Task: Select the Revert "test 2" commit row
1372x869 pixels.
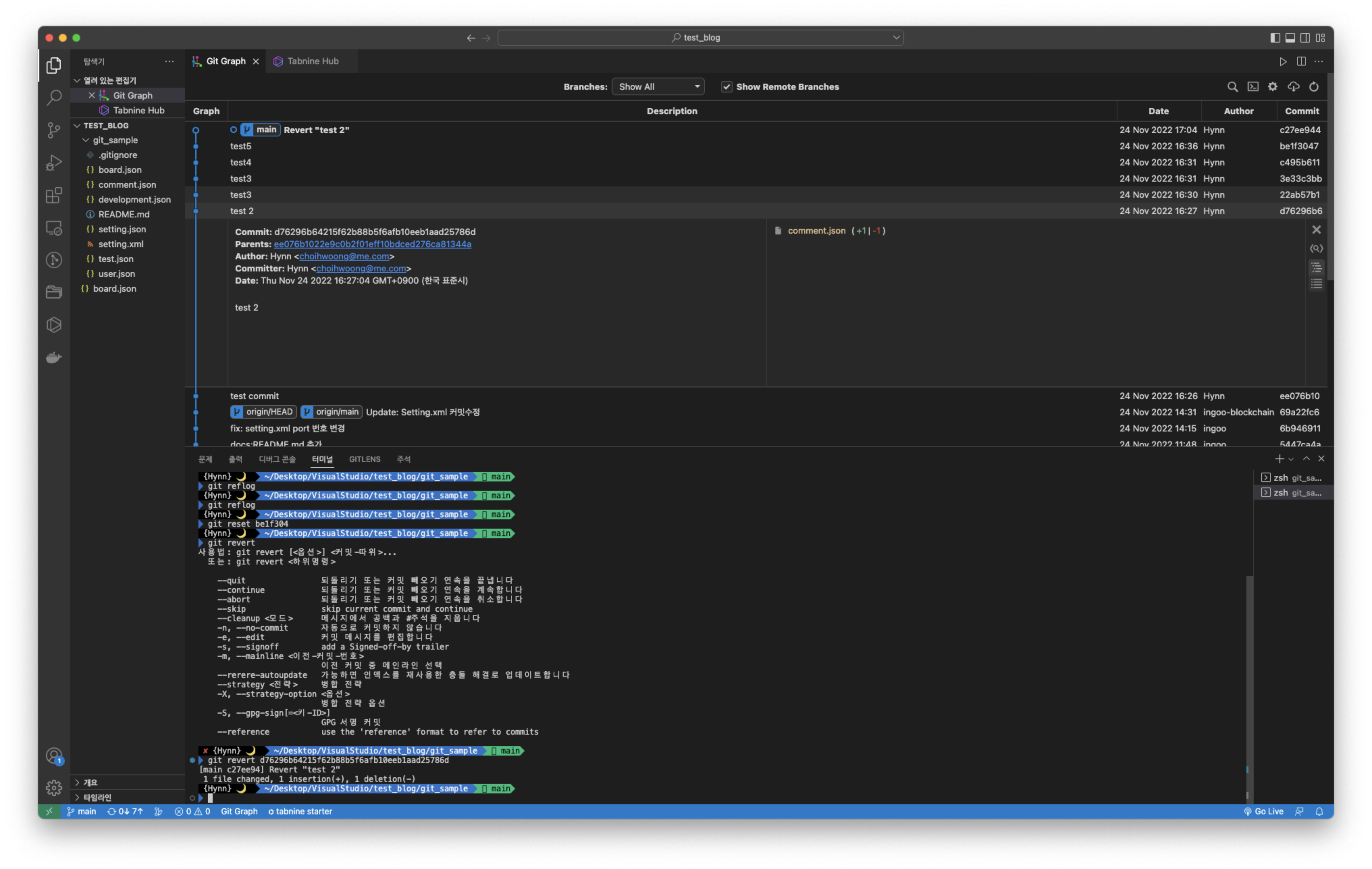Action: 757,130
